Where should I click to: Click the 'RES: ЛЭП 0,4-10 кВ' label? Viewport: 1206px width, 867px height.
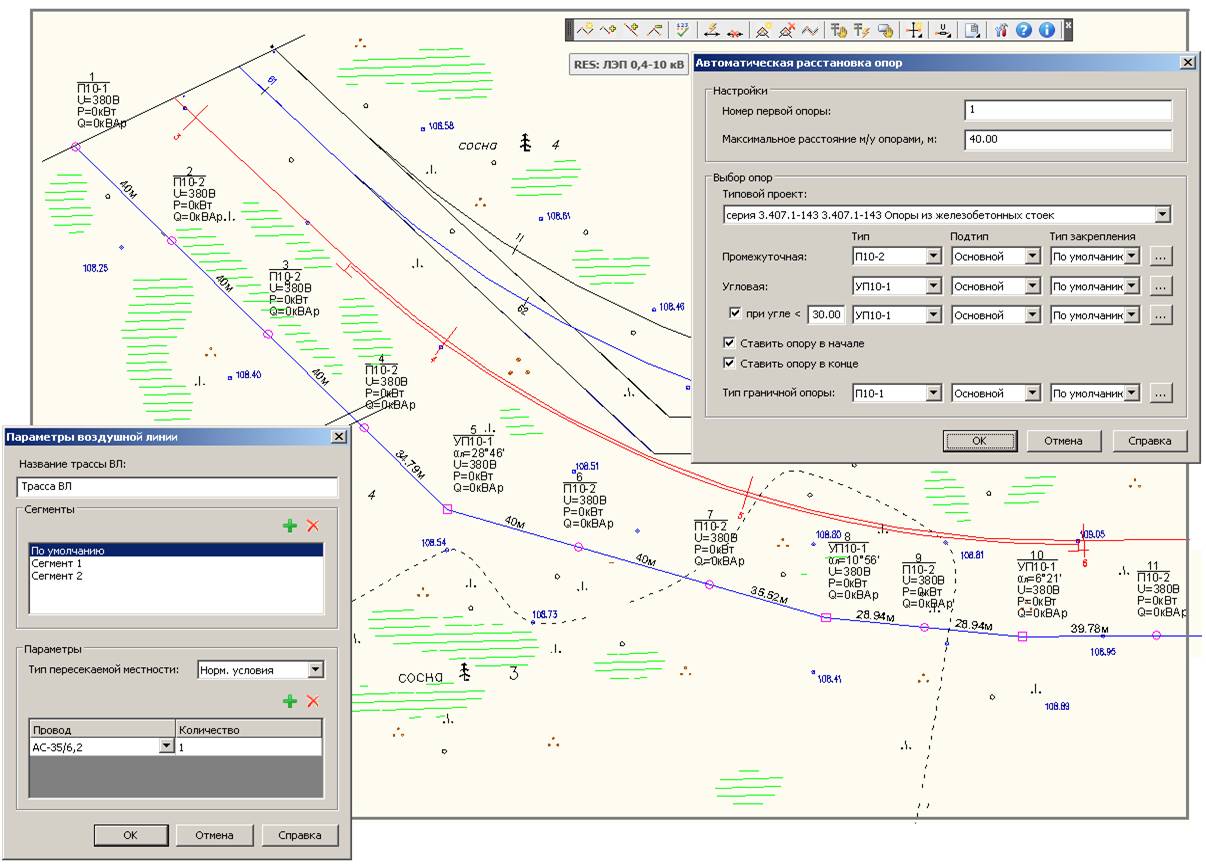pos(629,64)
